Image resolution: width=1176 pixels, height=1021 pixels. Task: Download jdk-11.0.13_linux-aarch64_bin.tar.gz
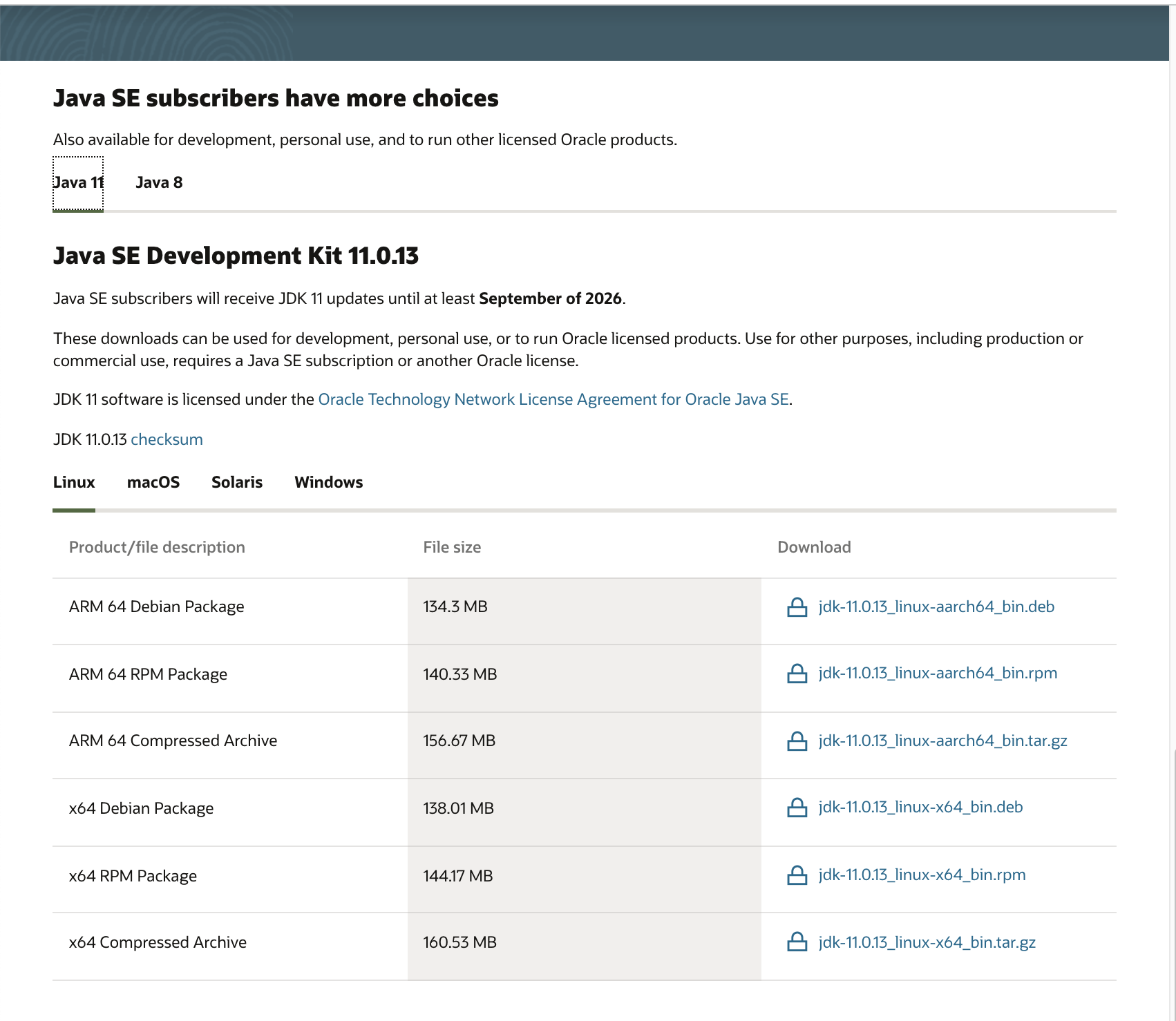(942, 741)
